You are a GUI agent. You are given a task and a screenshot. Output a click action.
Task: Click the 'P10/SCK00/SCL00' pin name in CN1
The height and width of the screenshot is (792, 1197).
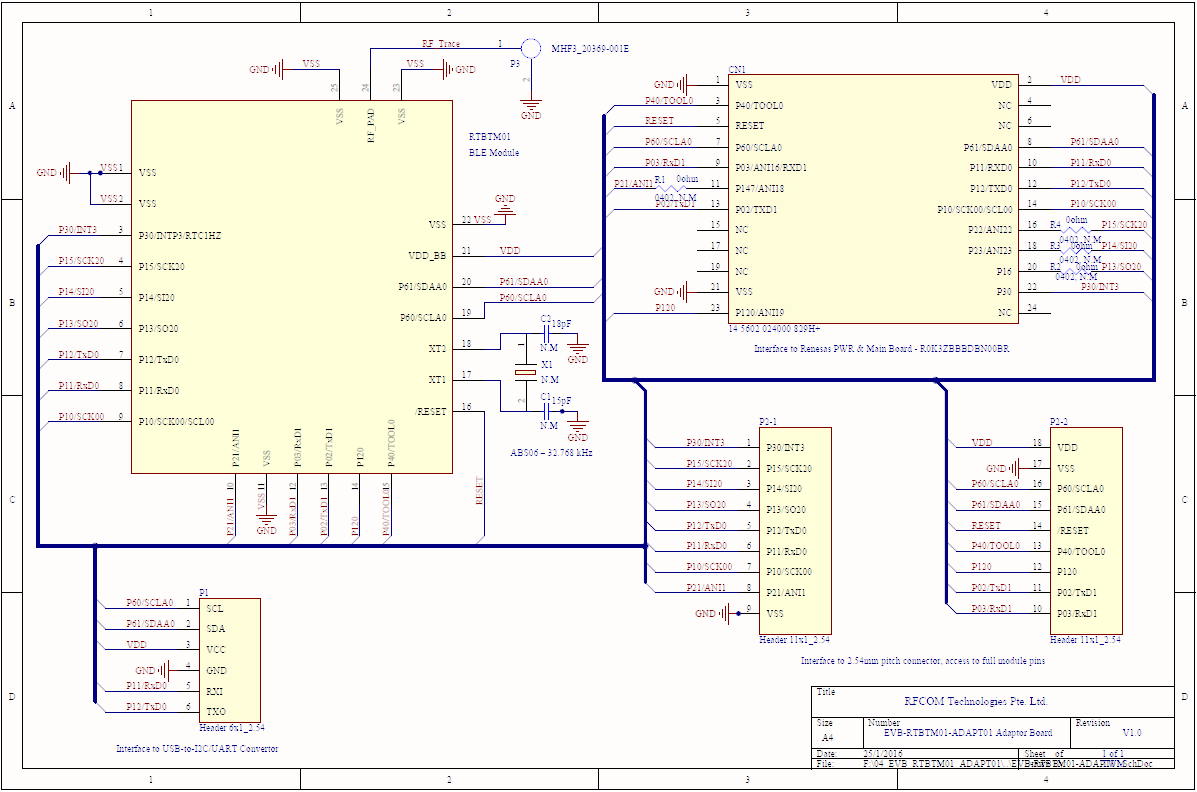pyautogui.click(x=975, y=209)
